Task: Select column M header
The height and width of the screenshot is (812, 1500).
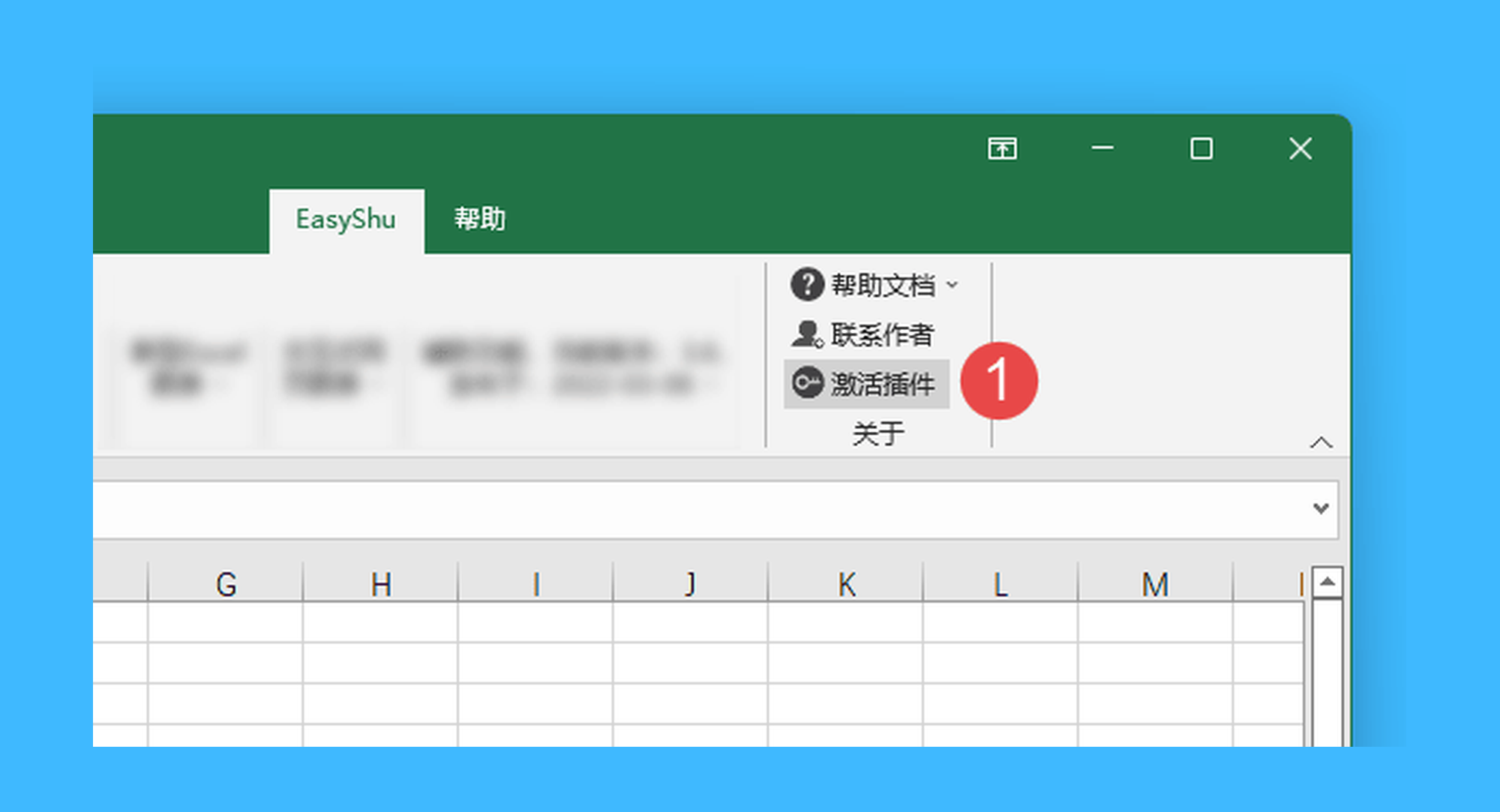Action: click(1156, 583)
